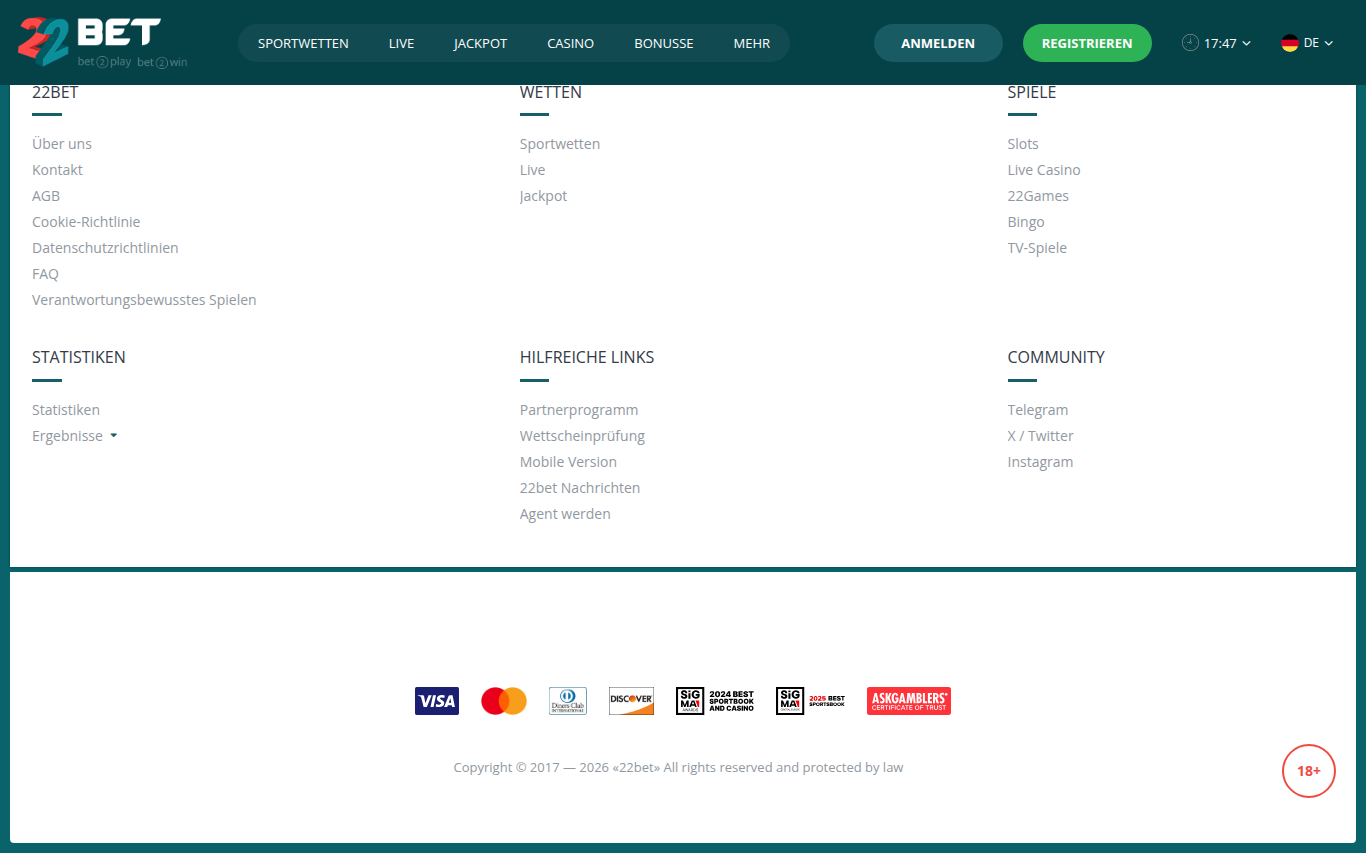Screen dimensions: 1366x853
Task: Click the SPIELE section heading
Action: point(1032,93)
